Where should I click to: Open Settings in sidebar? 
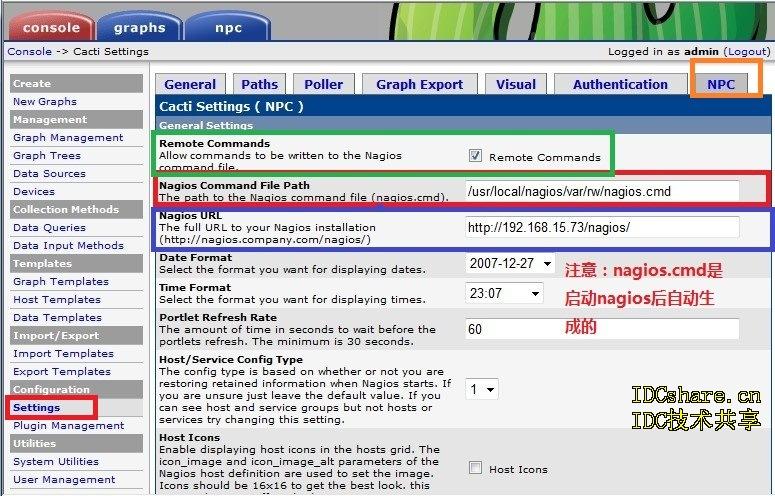coord(37,407)
